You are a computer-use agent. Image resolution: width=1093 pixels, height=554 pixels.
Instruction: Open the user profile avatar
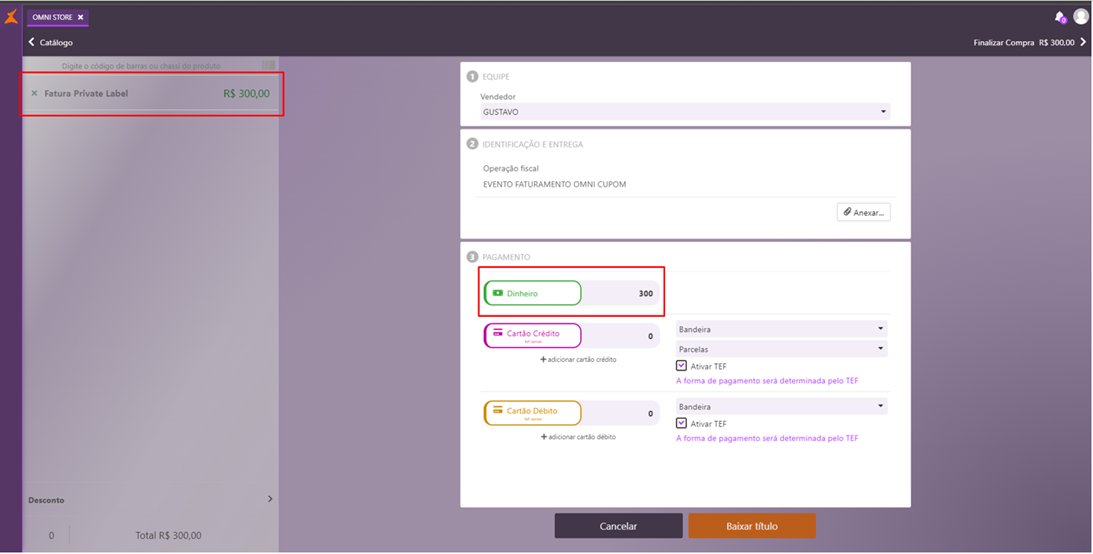(x=1080, y=16)
